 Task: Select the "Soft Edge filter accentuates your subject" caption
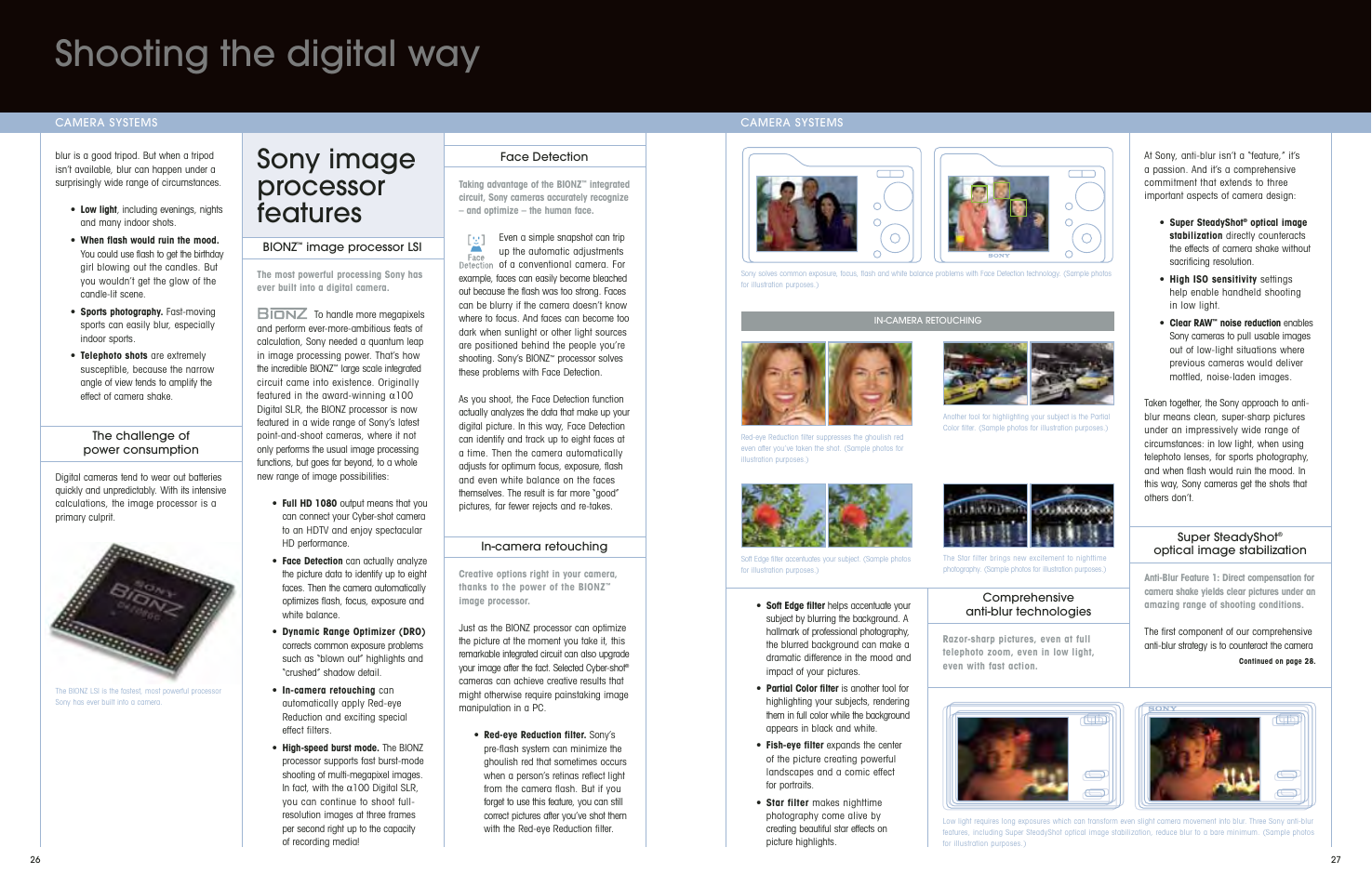pos(826,564)
